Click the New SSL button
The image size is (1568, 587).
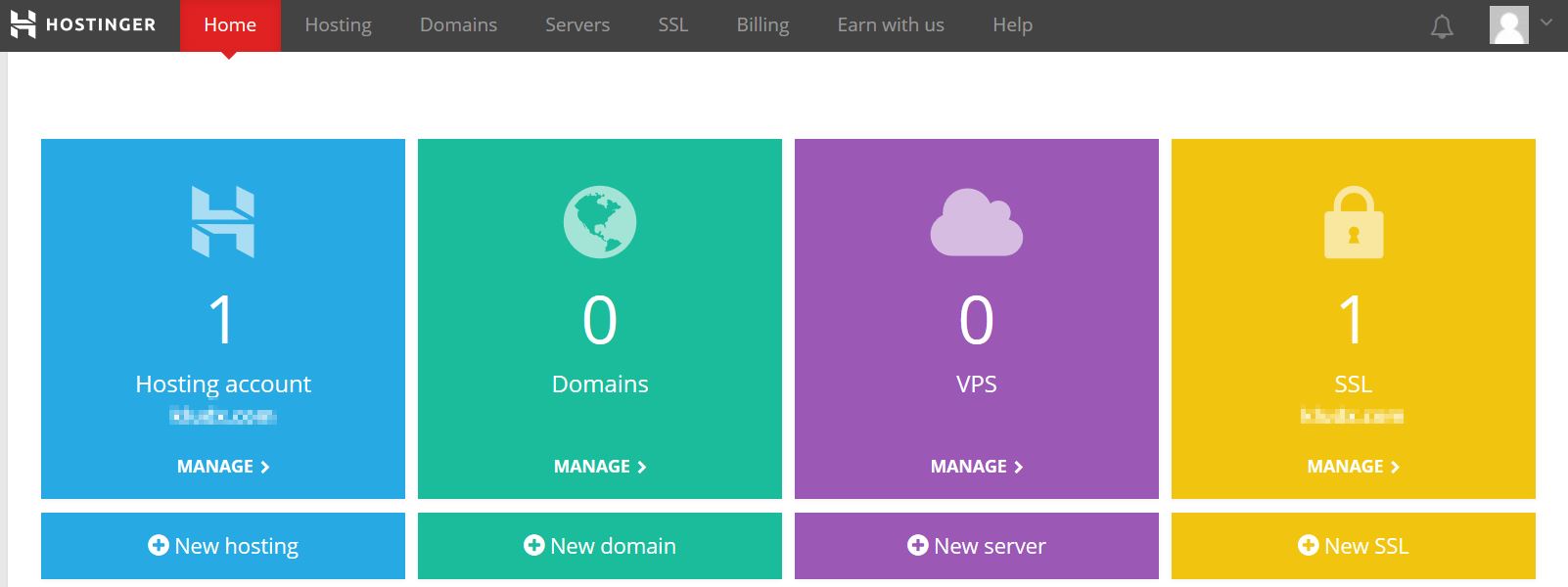tap(1354, 546)
